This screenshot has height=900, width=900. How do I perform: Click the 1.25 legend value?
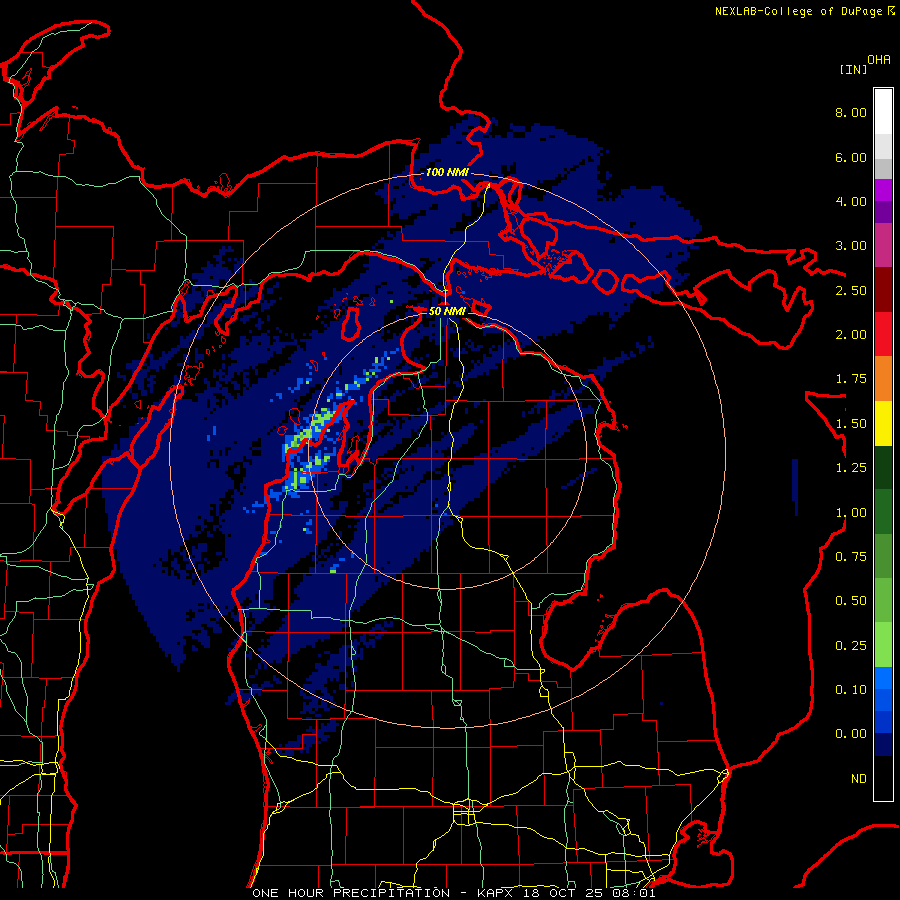coord(851,468)
